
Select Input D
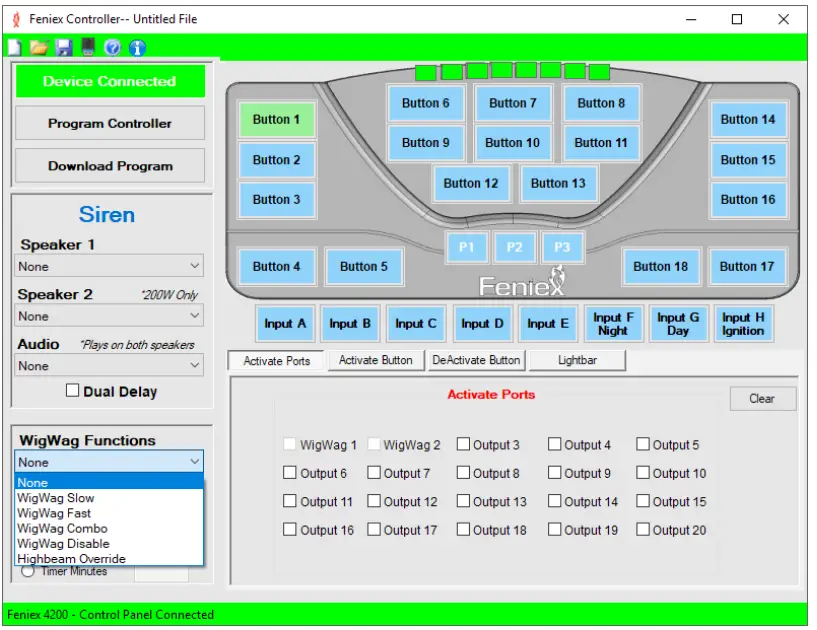click(x=482, y=324)
